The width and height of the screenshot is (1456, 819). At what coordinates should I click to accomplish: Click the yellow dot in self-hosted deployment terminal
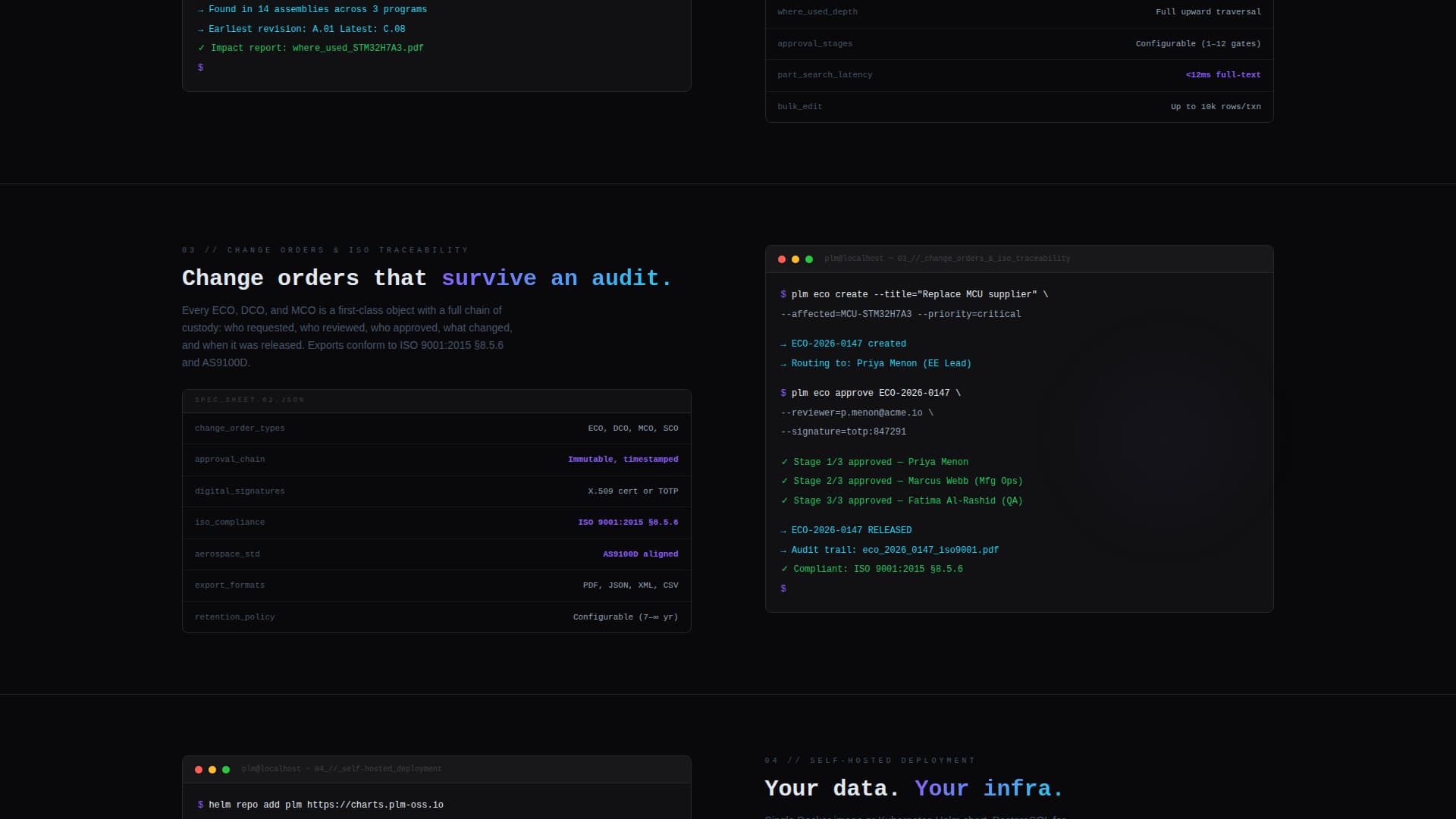click(212, 770)
